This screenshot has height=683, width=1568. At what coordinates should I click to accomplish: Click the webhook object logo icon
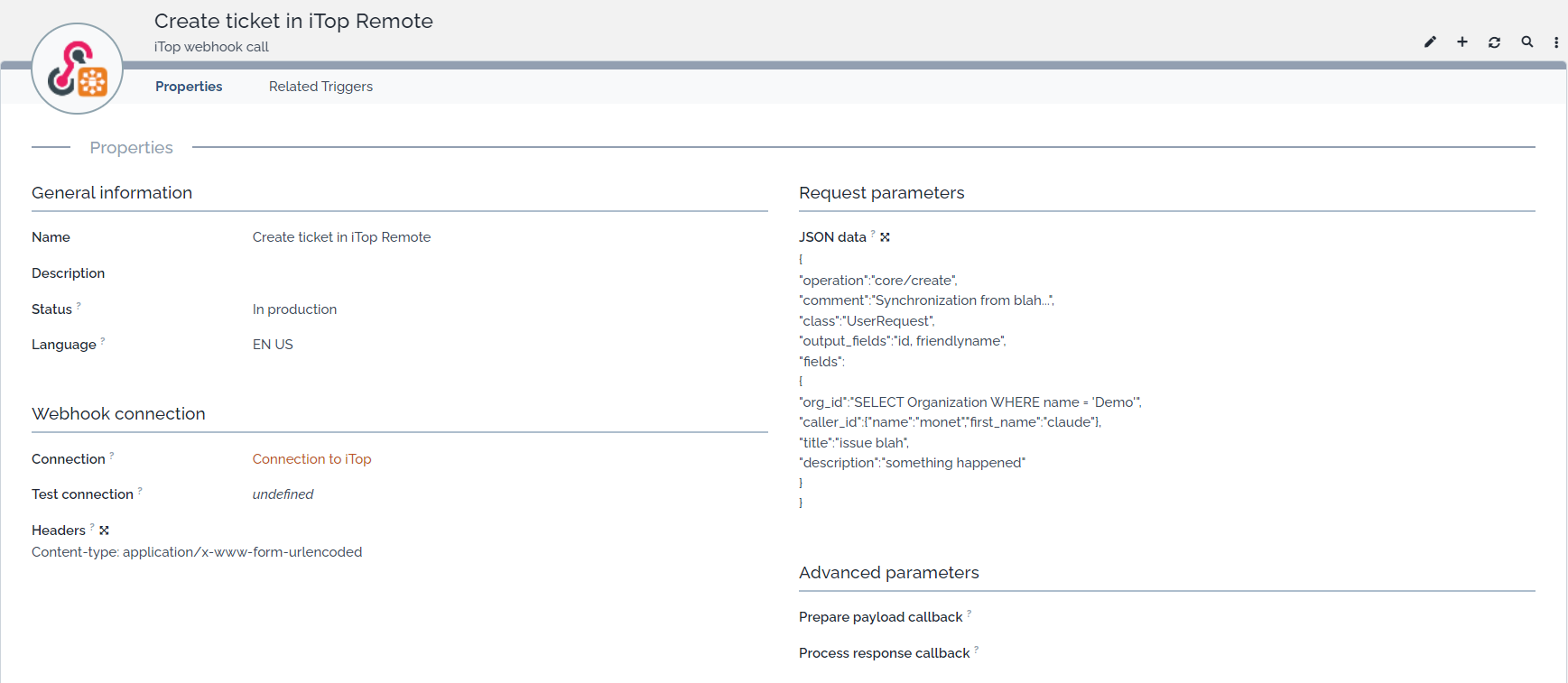[x=78, y=69]
